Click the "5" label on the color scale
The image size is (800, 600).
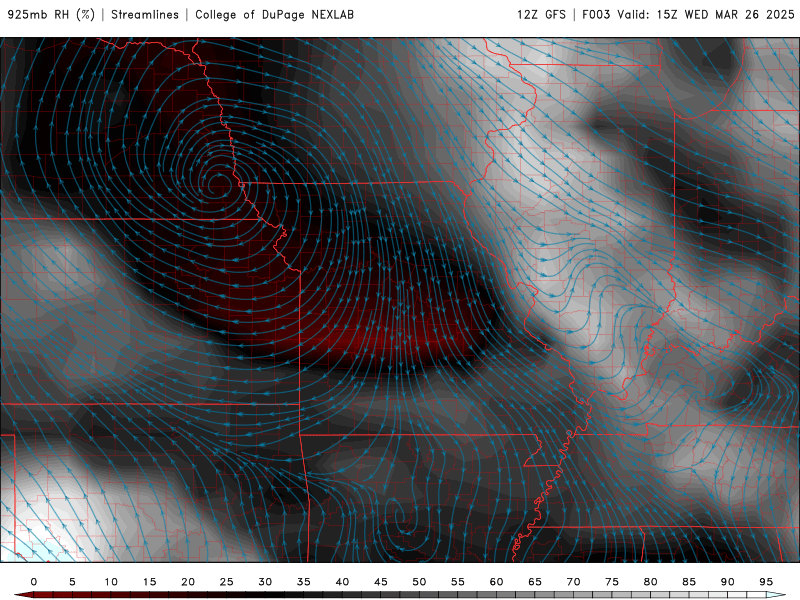[72, 582]
